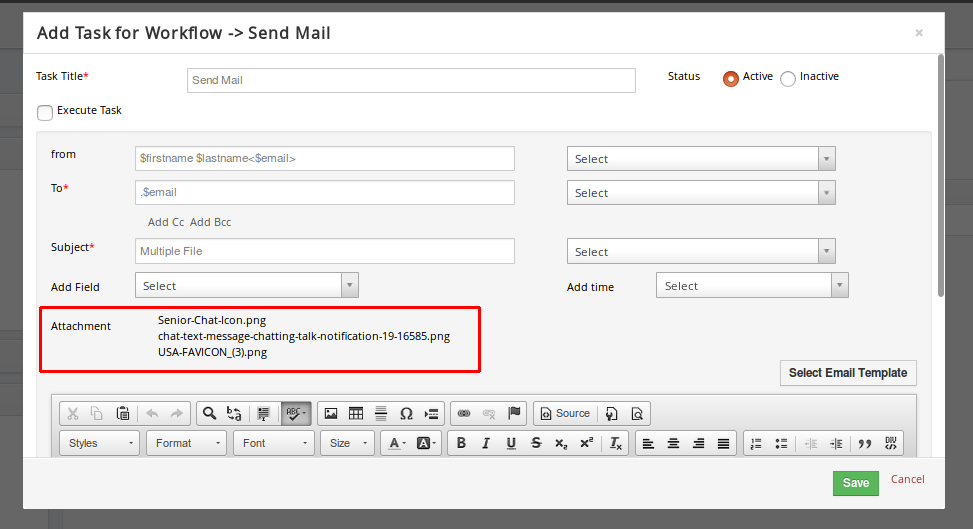
Task: Open the Select dropdown beside Subject field
Action: point(701,251)
